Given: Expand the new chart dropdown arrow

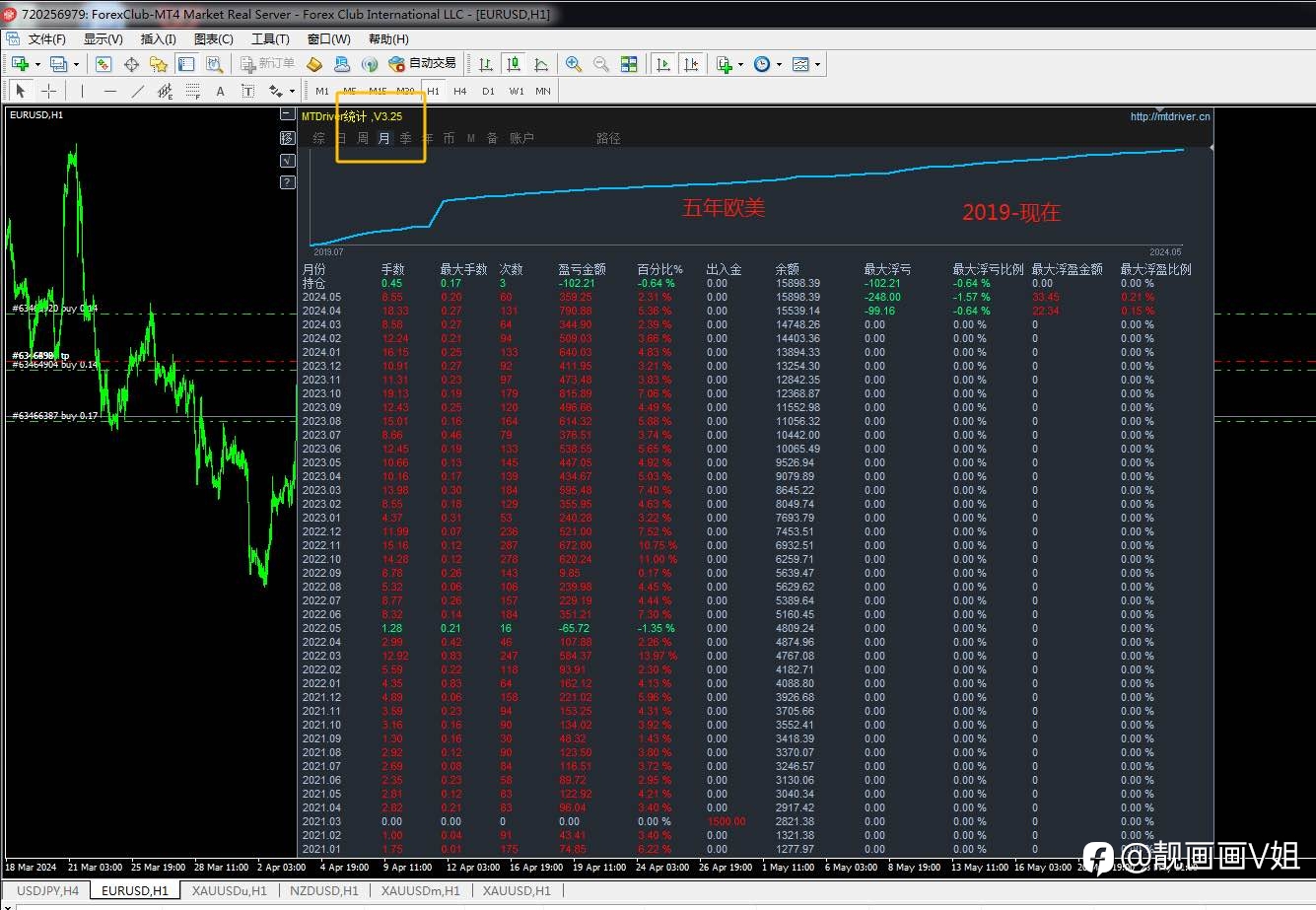Looking at the screenshot, I should pyautogui.click(x=37, y=64).
